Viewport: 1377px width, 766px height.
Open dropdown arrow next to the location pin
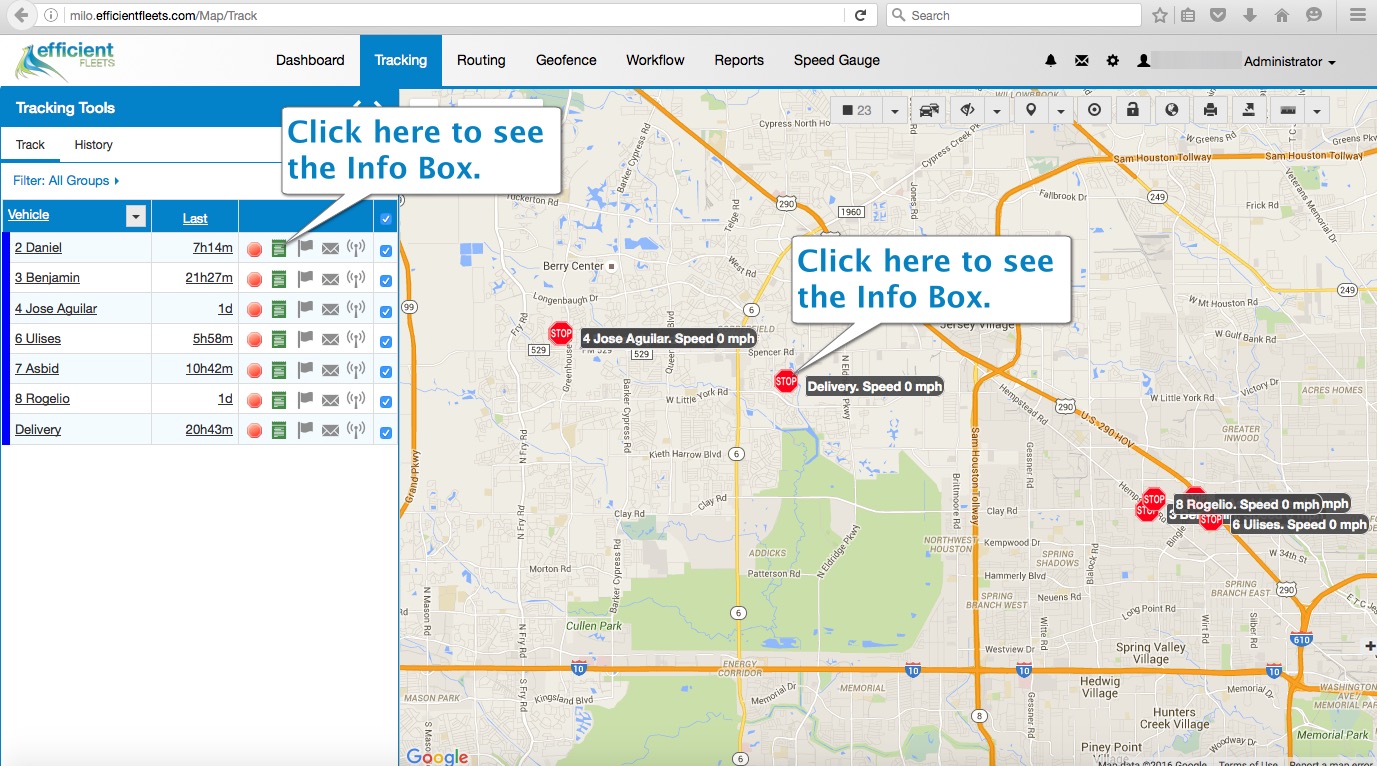point(1060,110)
